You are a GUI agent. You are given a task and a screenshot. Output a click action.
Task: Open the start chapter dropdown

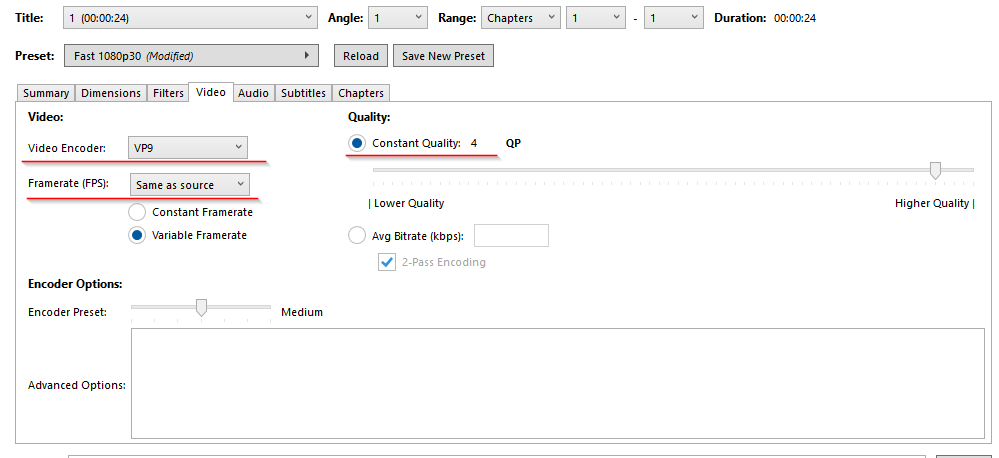[x=596, y=18]
